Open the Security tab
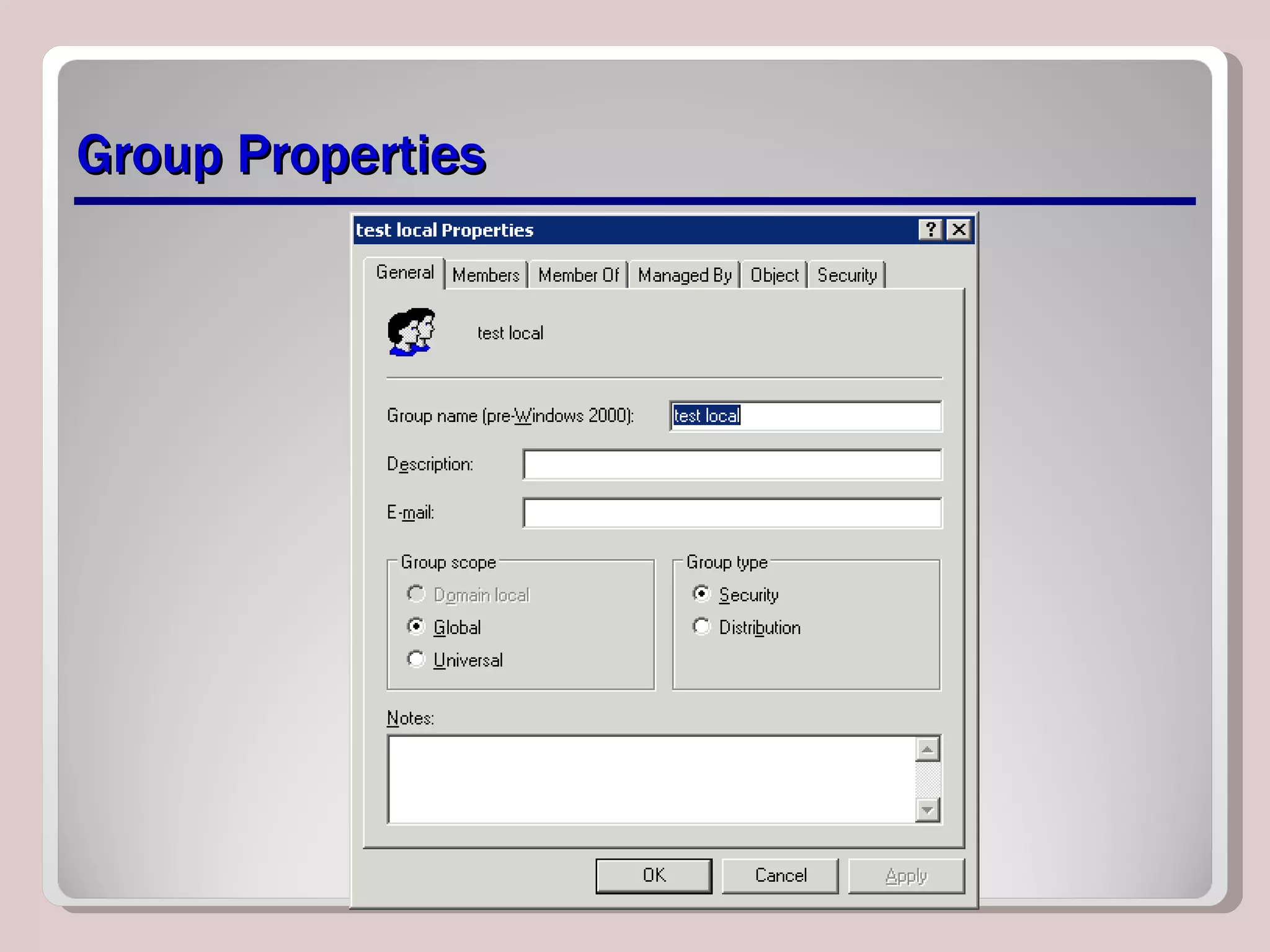Viewport: 1270px width, 952px height. [x=847, y=275]
